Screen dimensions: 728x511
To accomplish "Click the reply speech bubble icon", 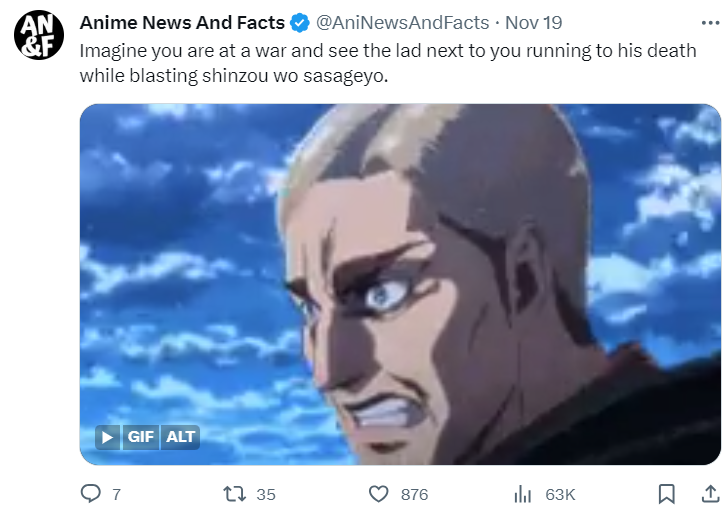I will coord(91,494).
